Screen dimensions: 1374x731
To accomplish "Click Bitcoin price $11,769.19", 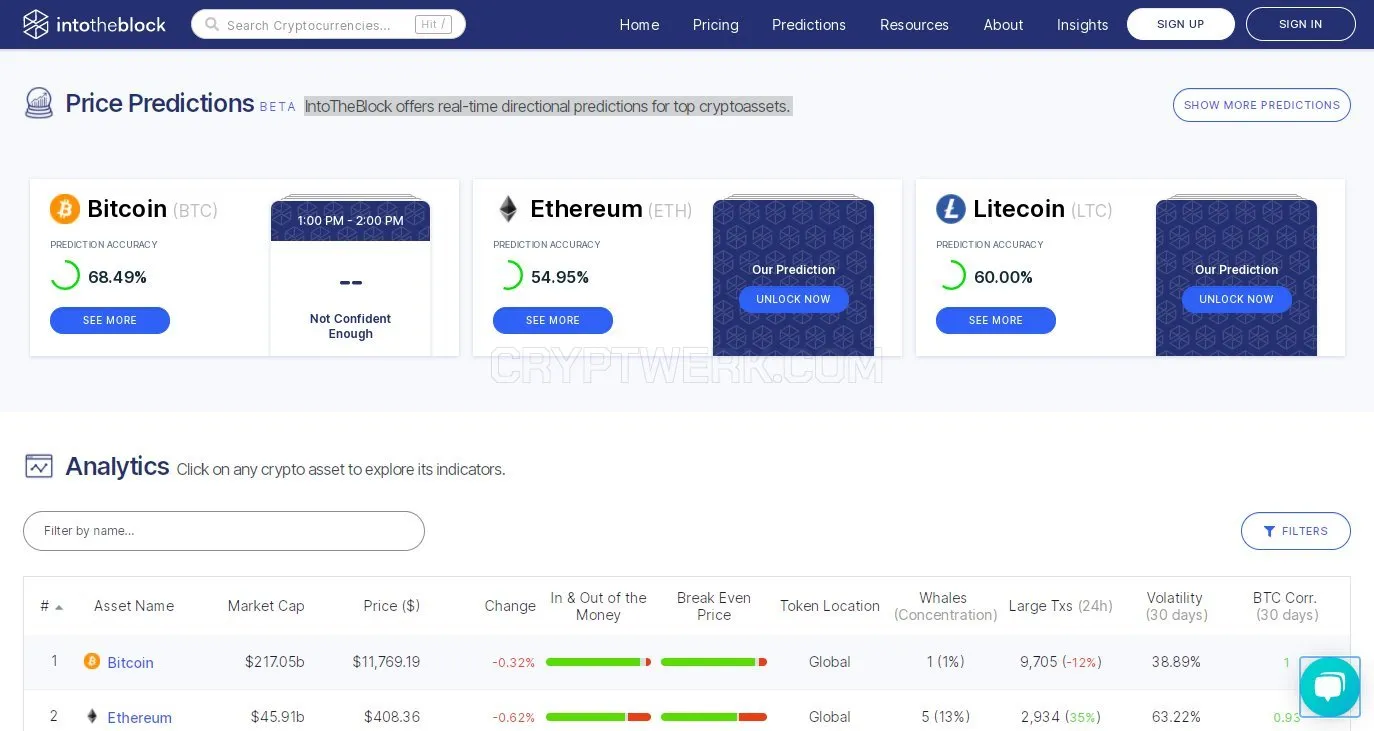I will (386, 662).
